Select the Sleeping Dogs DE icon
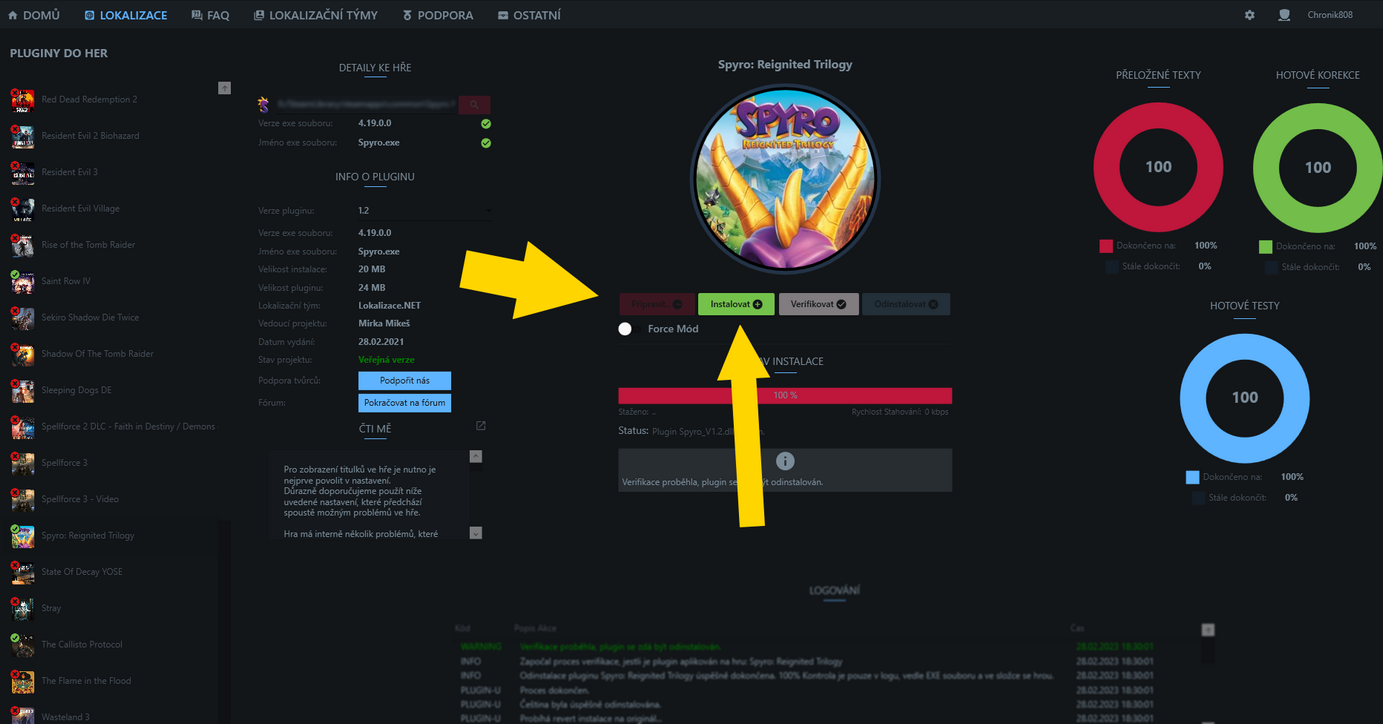The height and width of the screenshot is (724, 1383). click(22, 391)
